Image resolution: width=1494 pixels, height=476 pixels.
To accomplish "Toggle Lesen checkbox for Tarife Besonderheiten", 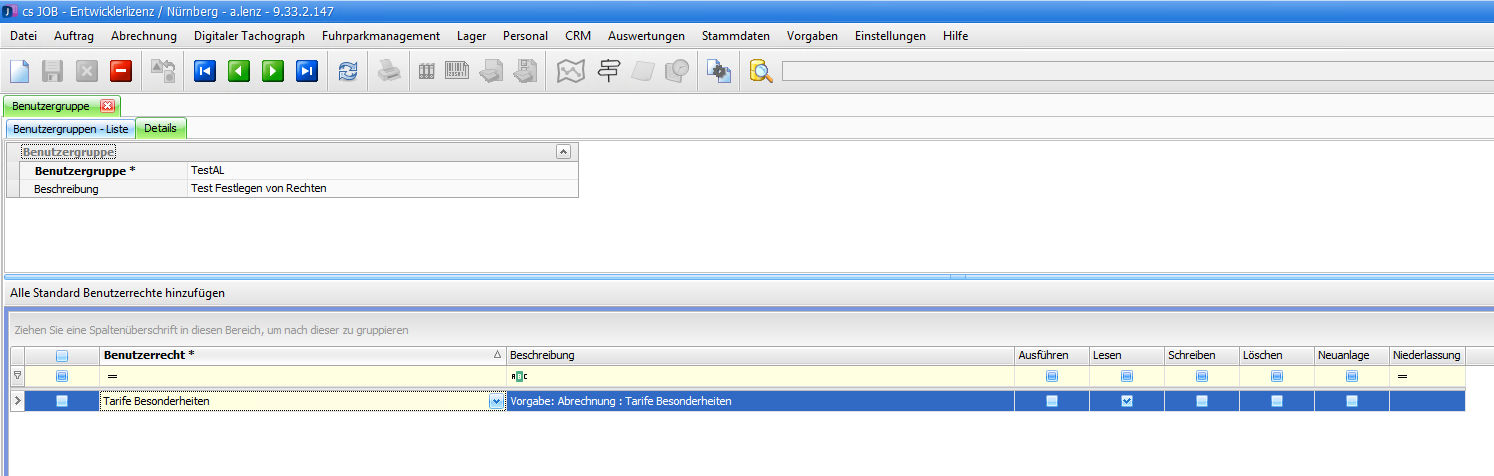I will [x=1127, y=401].
